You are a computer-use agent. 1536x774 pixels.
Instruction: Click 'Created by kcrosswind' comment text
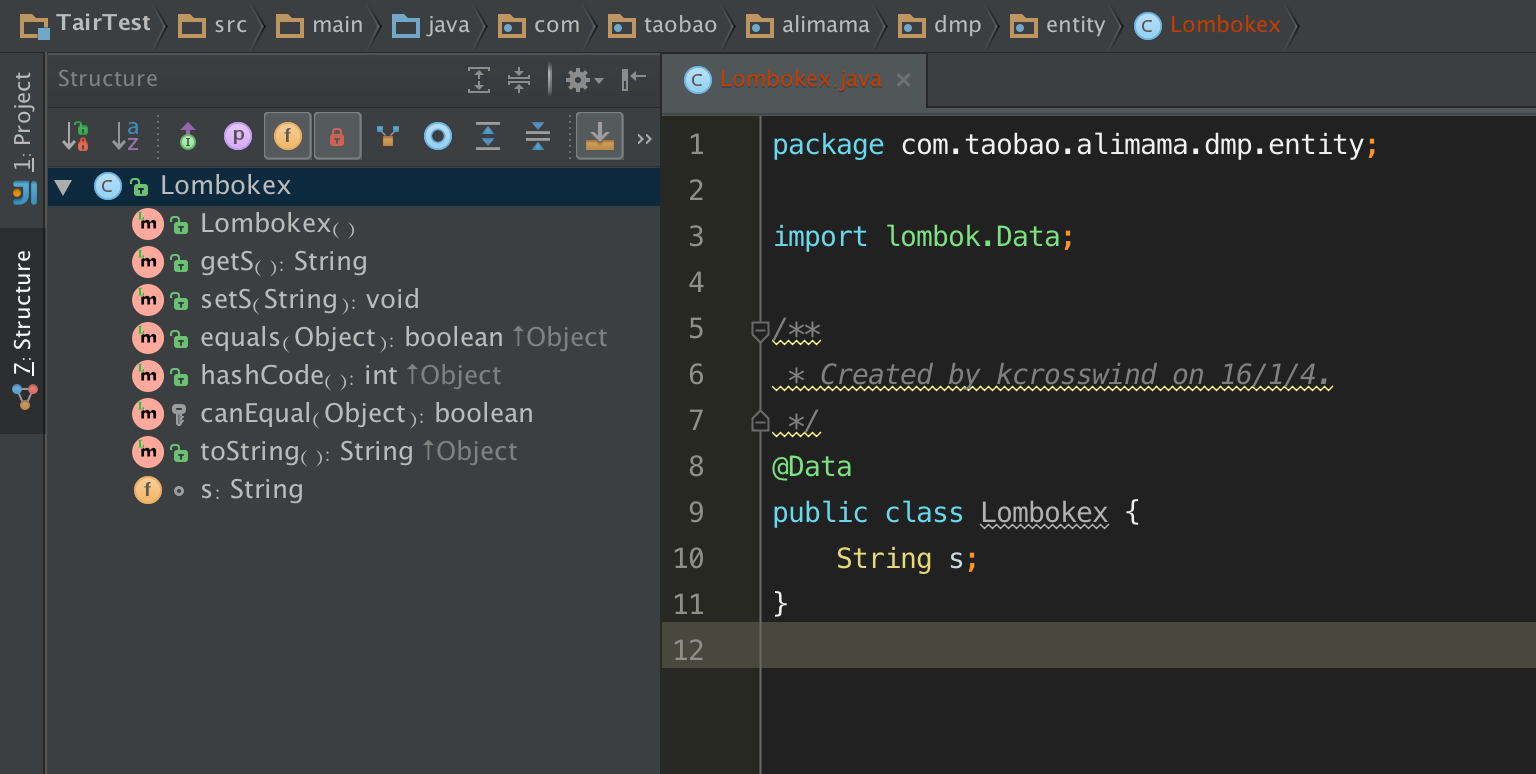pos(1075,374)
